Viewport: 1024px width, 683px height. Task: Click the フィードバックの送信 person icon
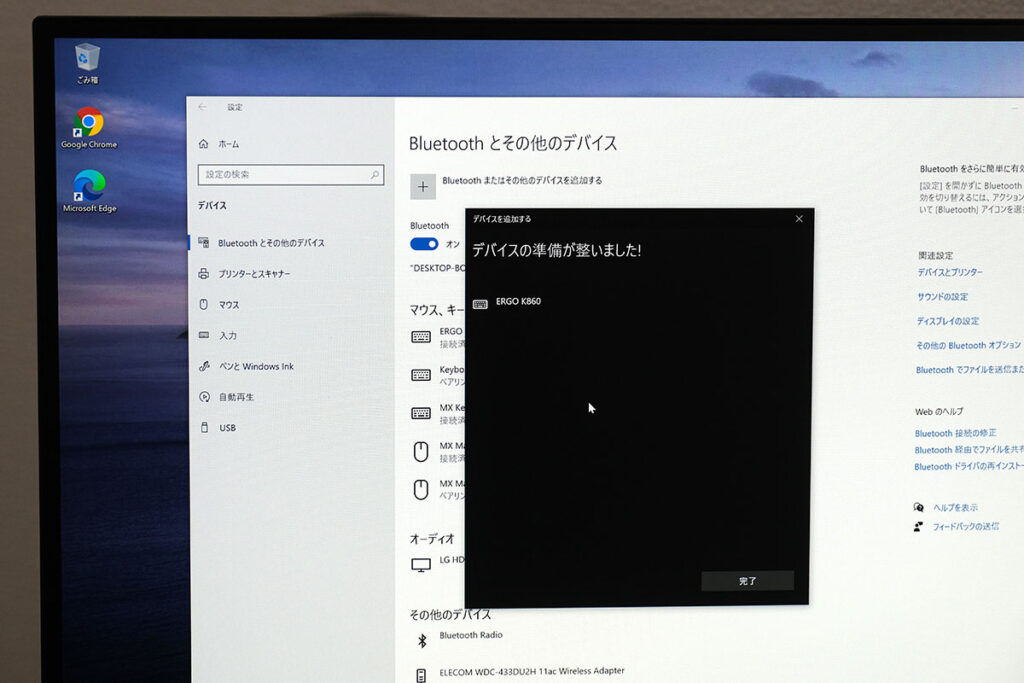[x=919, y=526]
